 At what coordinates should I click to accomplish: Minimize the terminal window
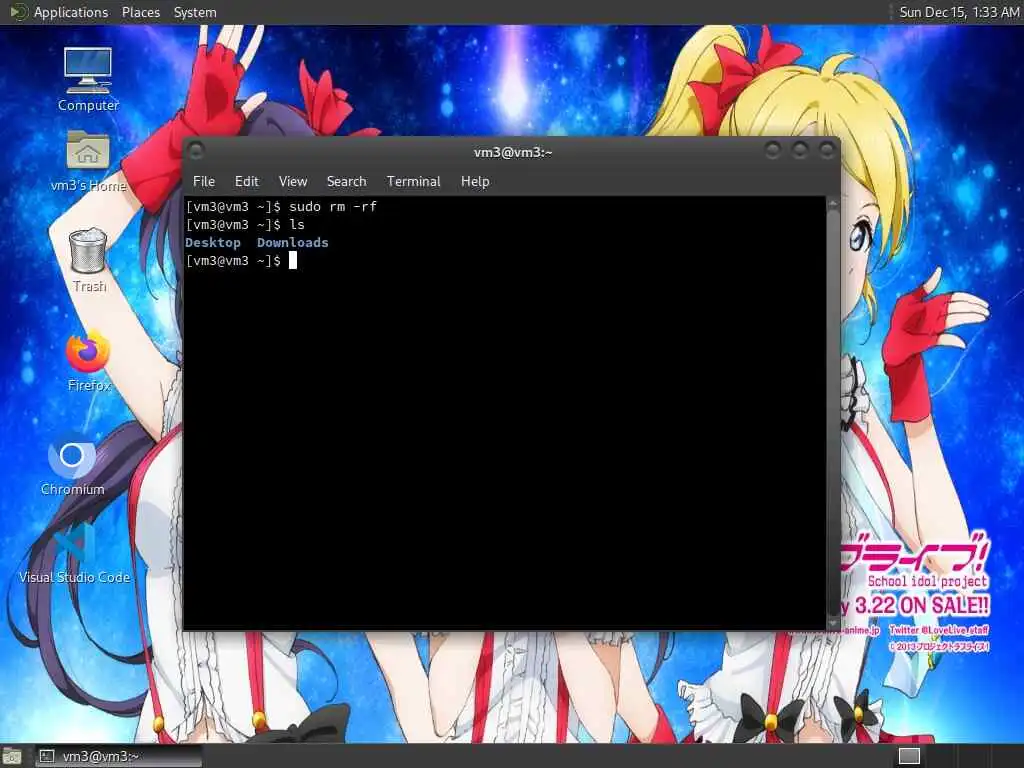pos(773,150)
